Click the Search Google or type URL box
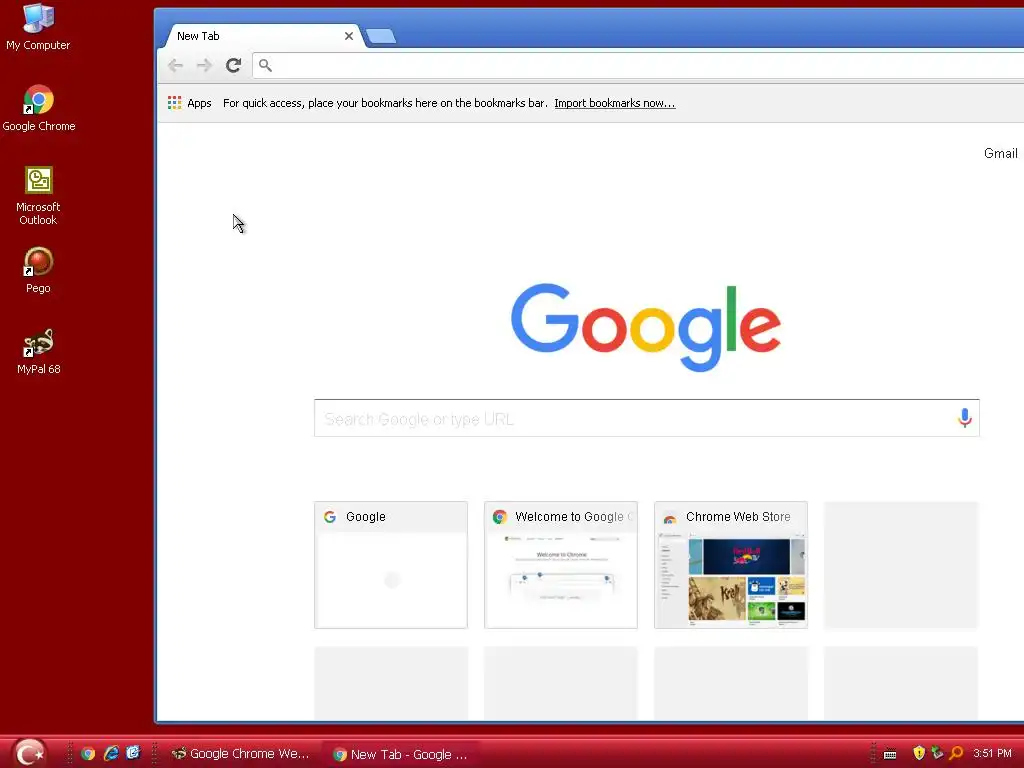This screenshot has height=768, width=1024. pos(647,418)
